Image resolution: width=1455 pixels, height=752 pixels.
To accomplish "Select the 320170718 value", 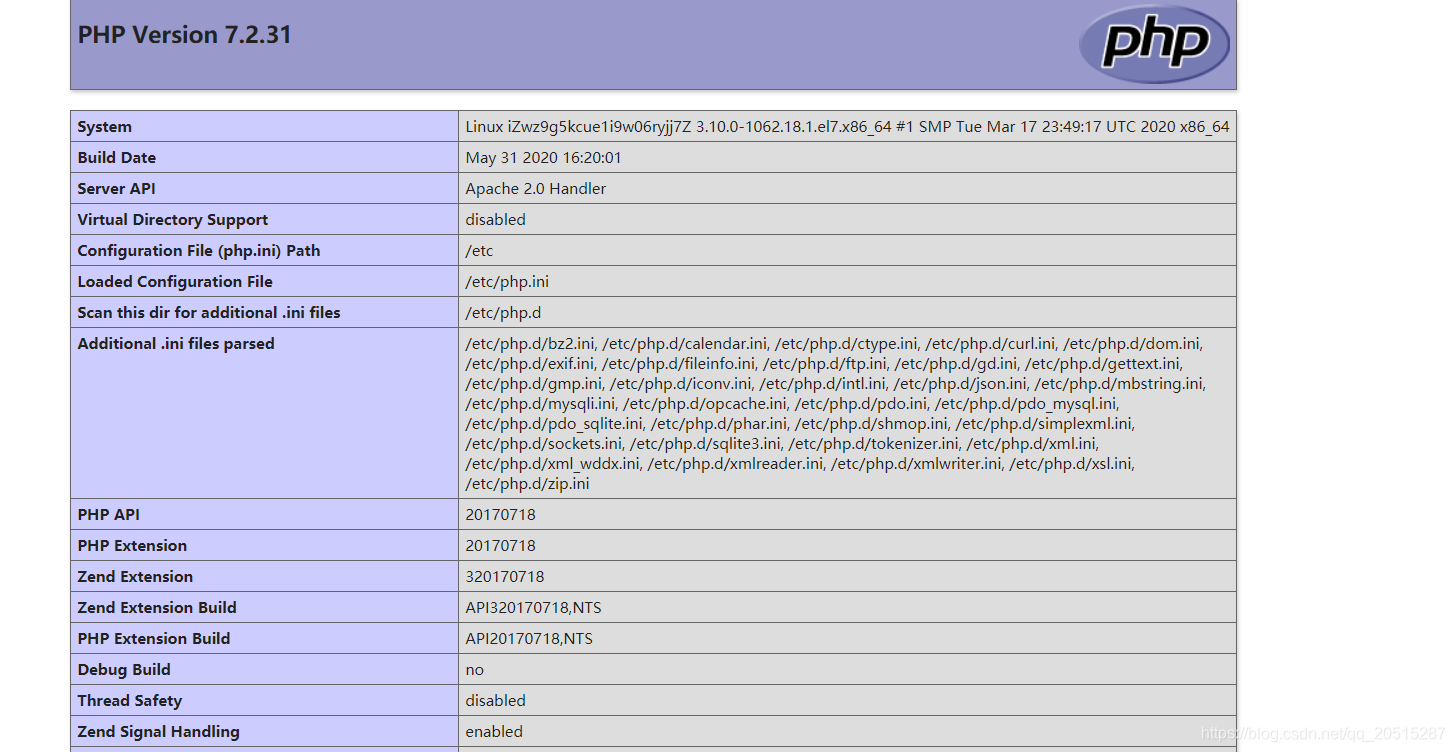I will point(505,577).
